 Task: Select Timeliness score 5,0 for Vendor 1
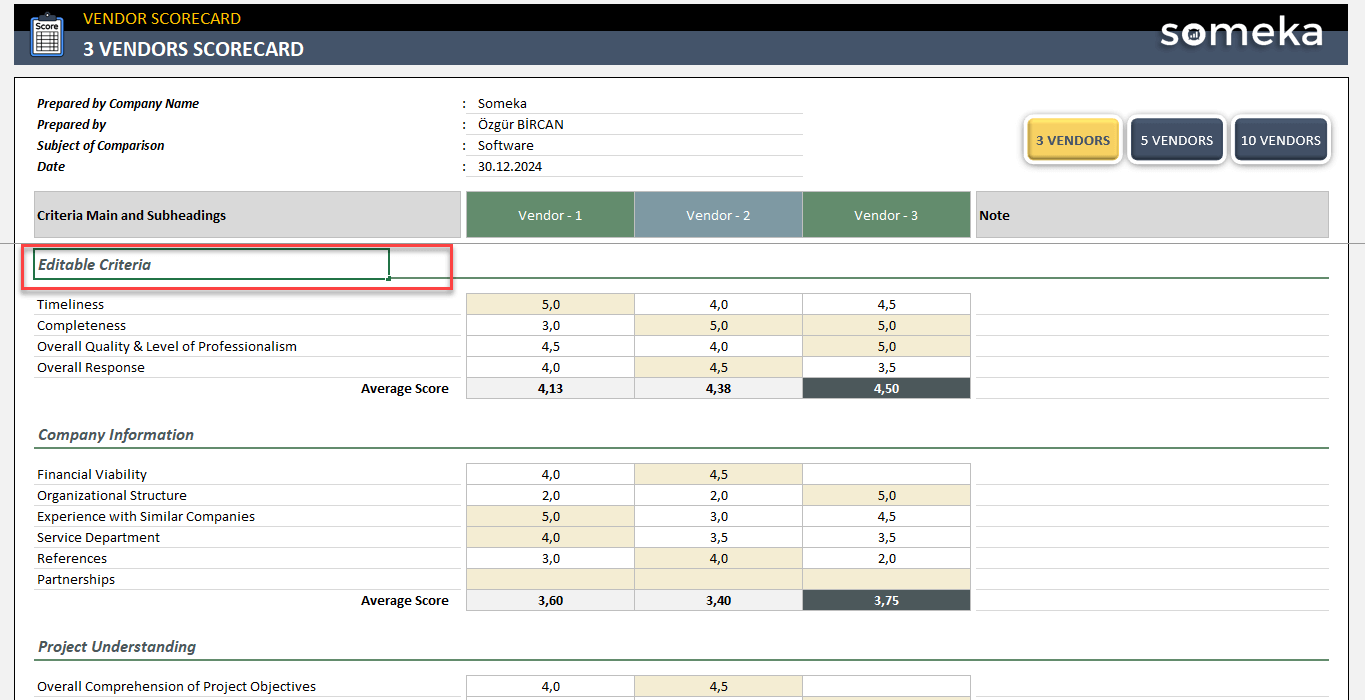tap(549, 303)
